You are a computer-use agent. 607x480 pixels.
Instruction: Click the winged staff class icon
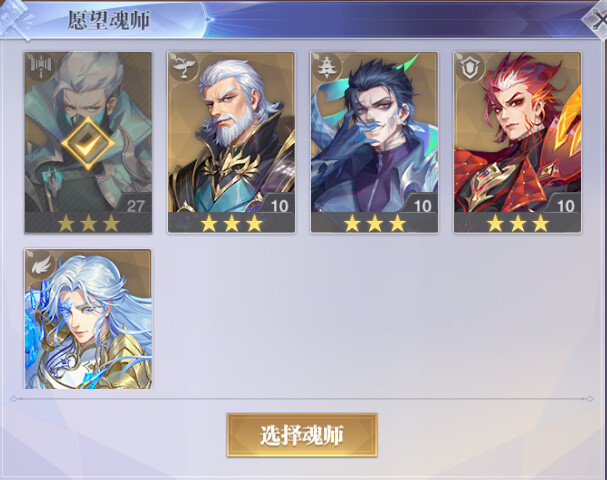pos(182,67)
